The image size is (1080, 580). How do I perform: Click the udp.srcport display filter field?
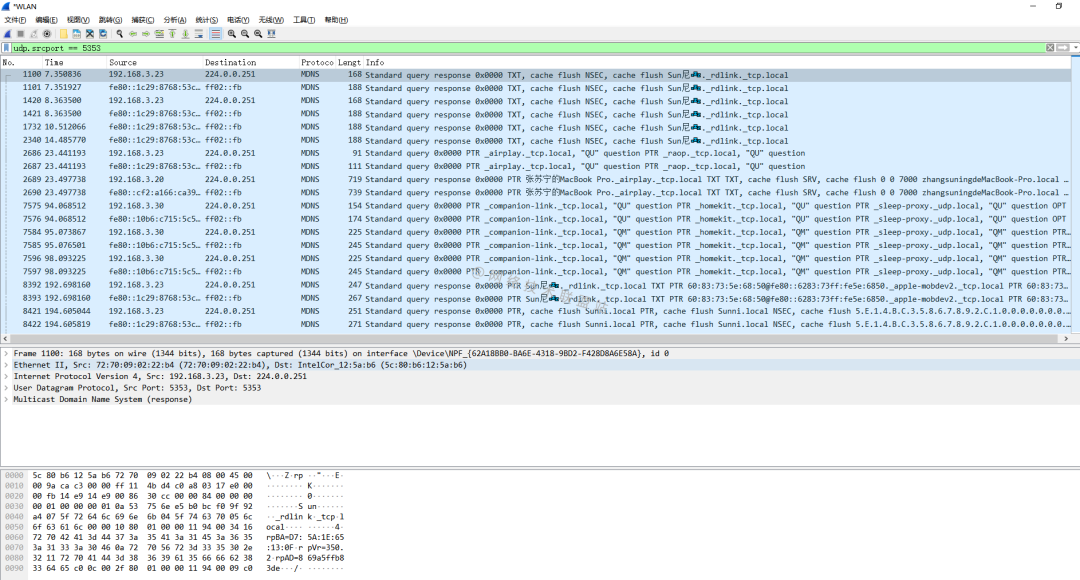[528, 48]
